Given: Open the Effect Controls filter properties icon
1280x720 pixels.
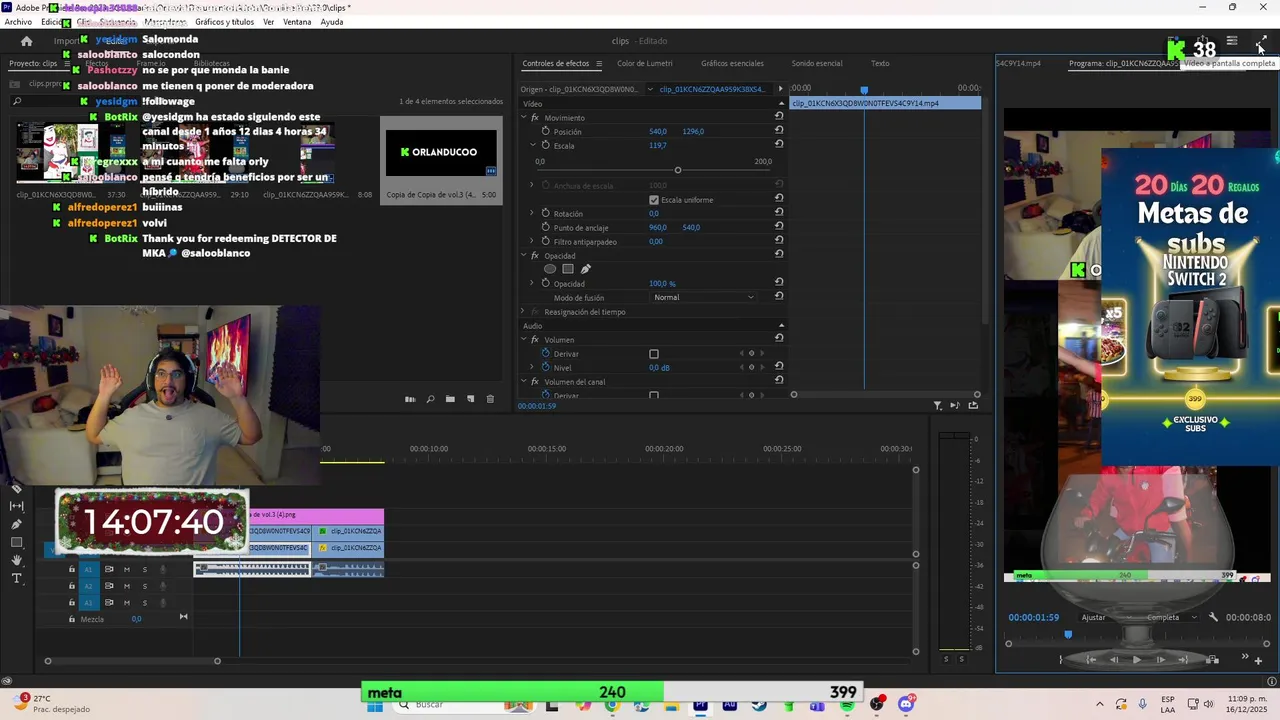Looking at the screenshot, I should pos(937,405).
